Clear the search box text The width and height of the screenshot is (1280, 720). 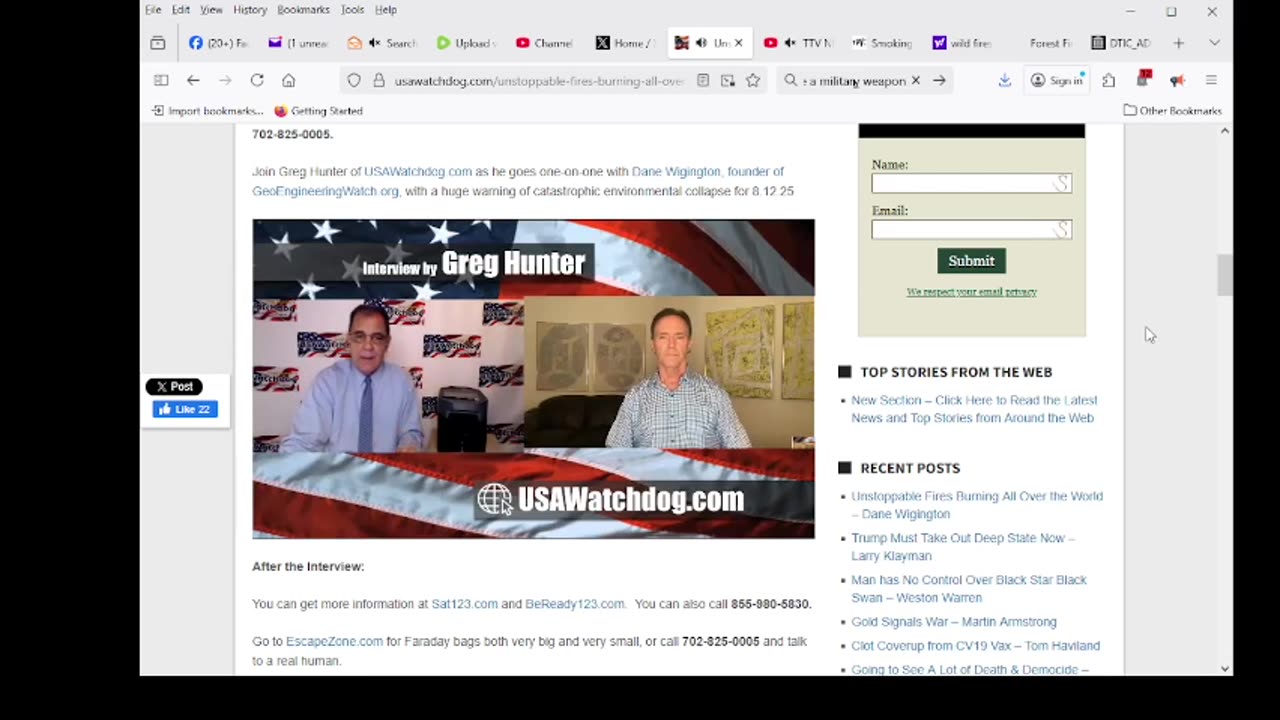915,81
